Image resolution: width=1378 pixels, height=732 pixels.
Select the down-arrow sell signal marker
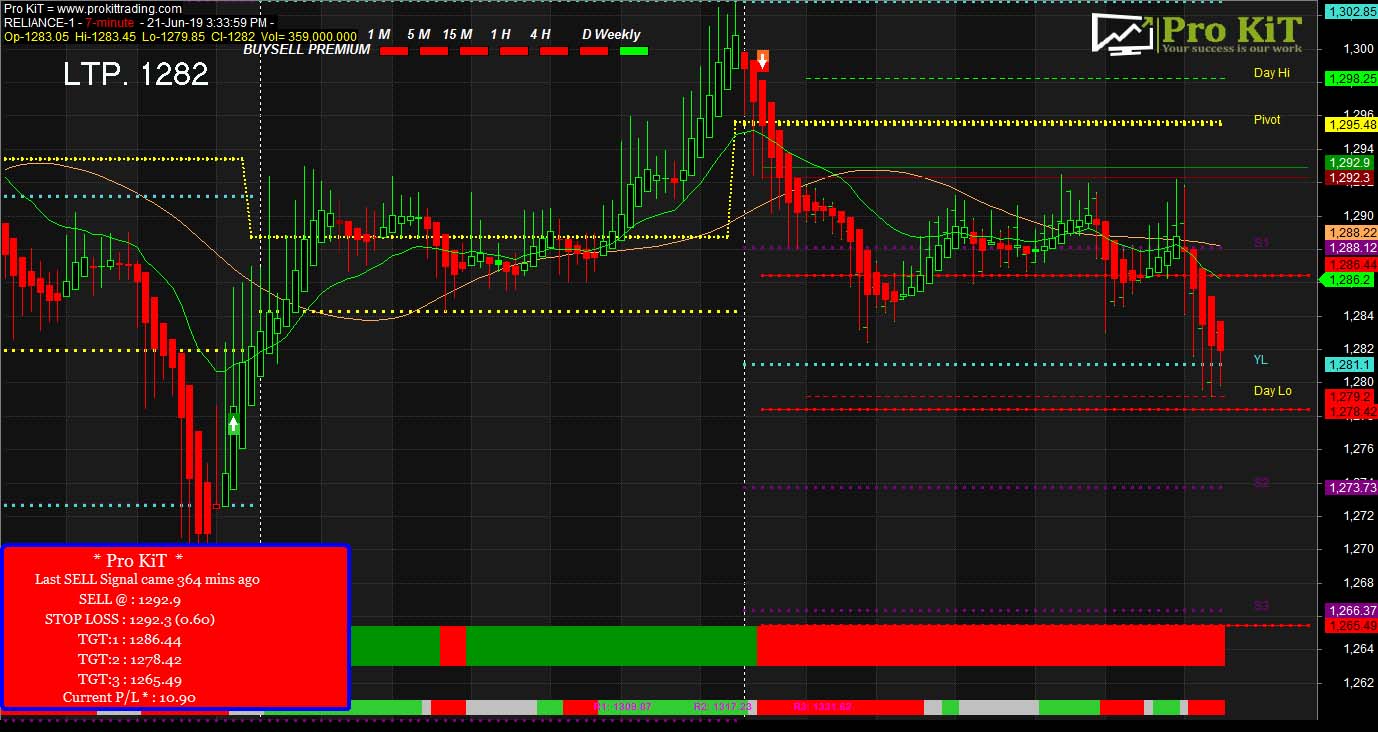coord(762,60)
